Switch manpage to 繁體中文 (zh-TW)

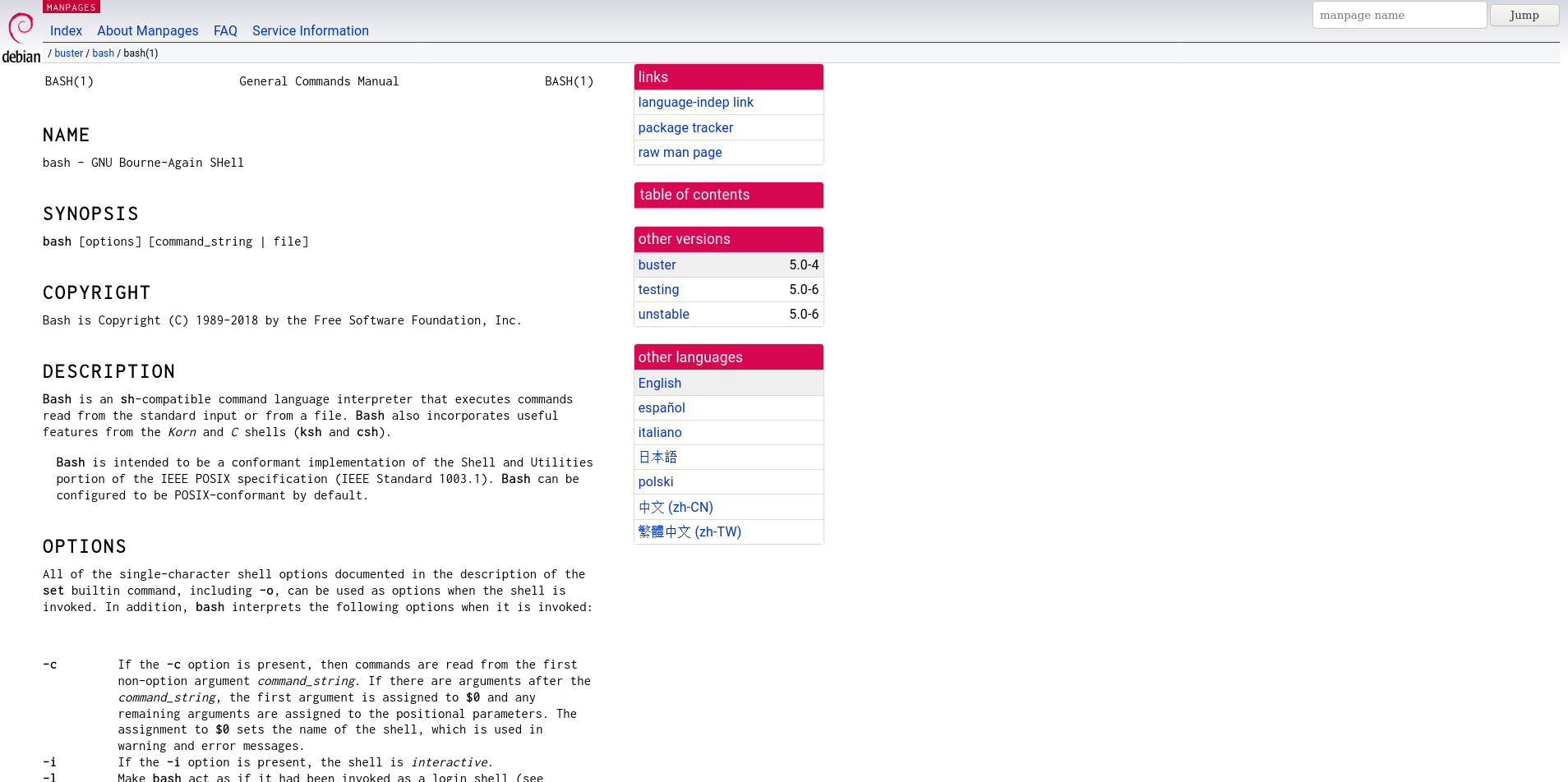tap(689, 531)
